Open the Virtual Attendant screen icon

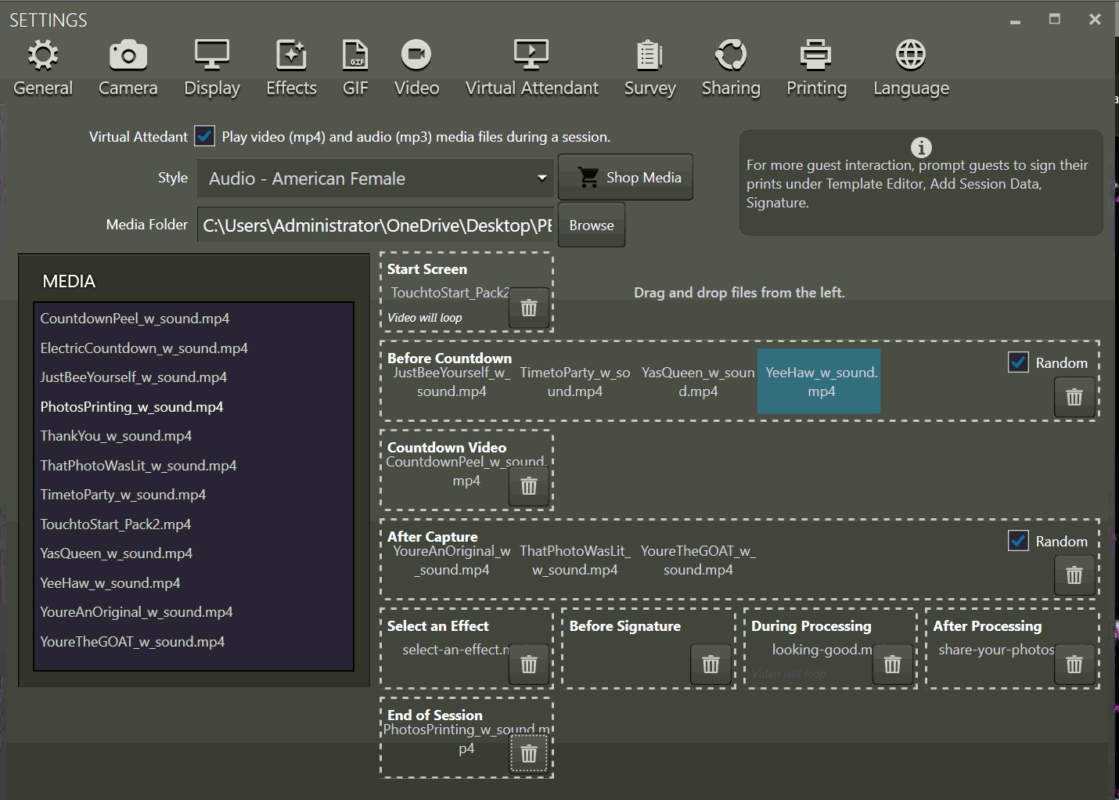pos(532,55)
